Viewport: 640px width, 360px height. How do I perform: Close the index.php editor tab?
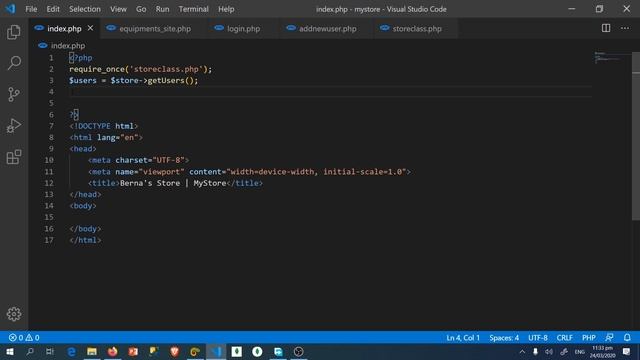90,28
